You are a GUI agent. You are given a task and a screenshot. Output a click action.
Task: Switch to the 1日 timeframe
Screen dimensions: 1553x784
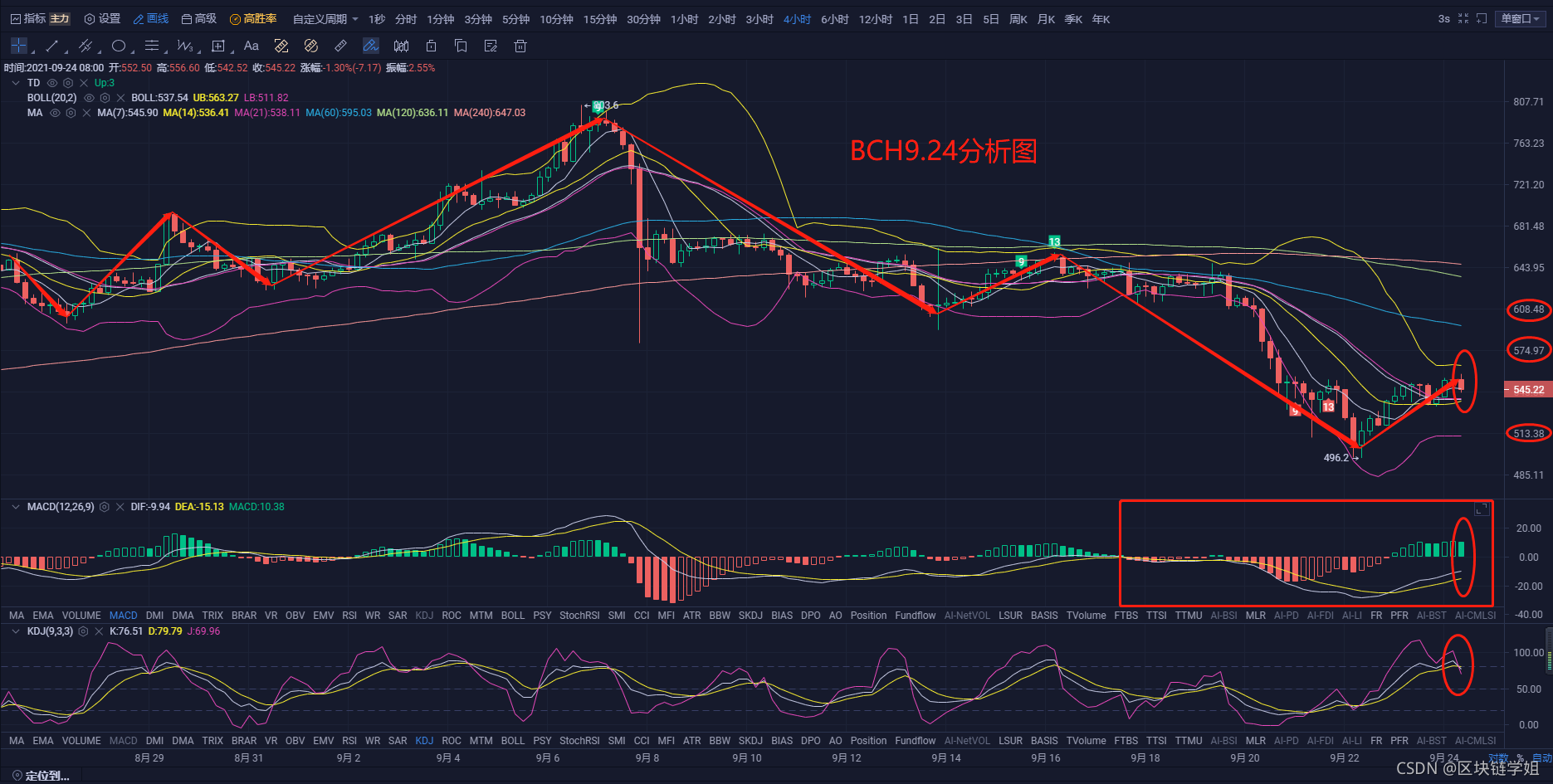(x=911, y=18)
